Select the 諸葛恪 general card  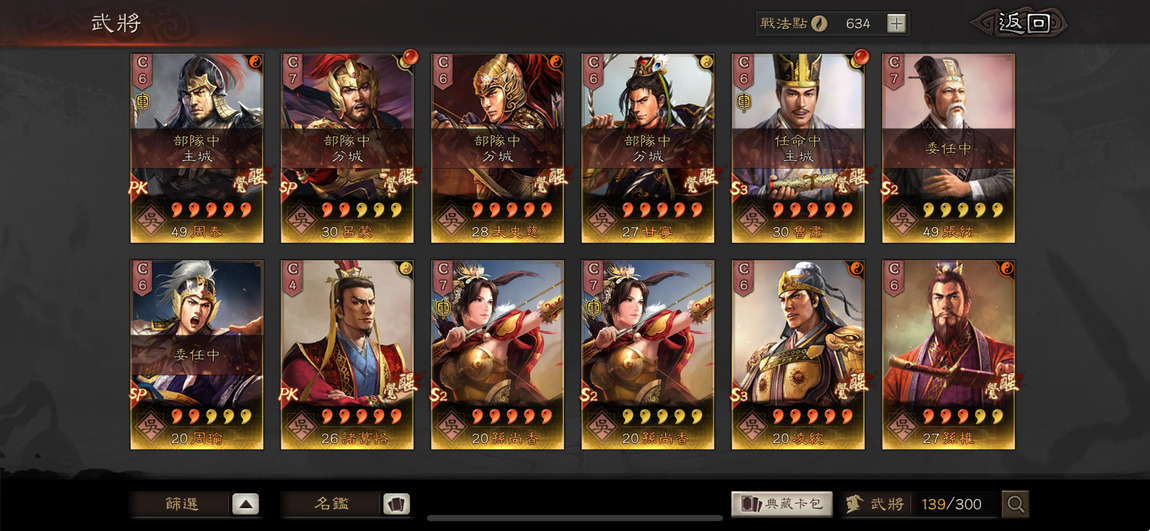[x=347, y=354]
